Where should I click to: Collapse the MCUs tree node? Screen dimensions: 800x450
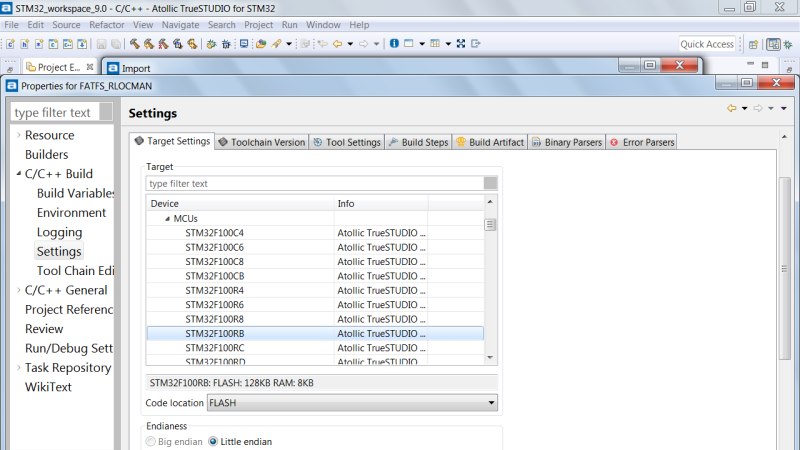coord(167,218)
